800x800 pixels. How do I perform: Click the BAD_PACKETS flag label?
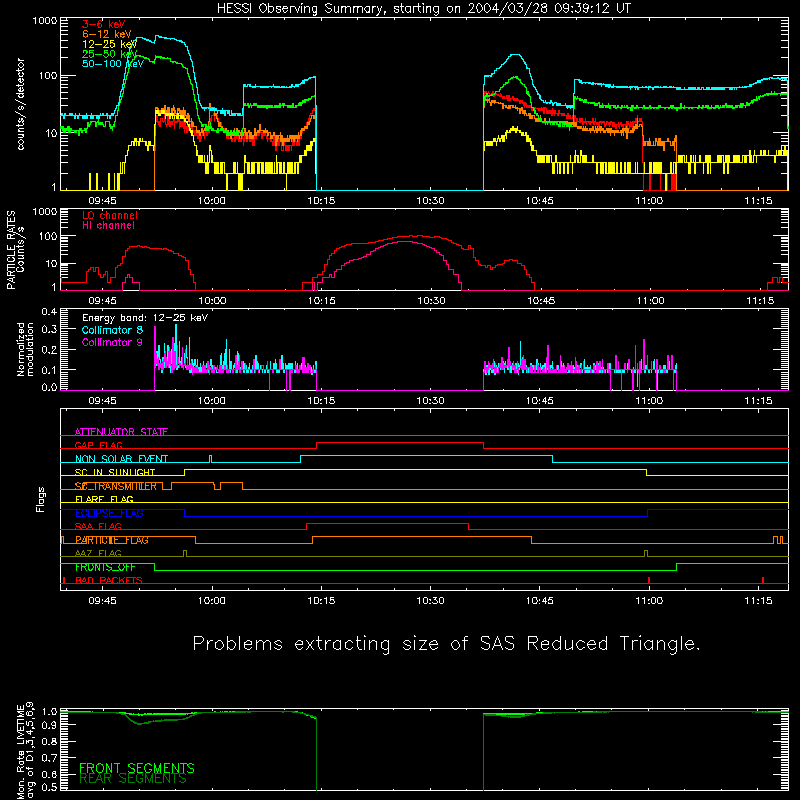(x=109, y=580)
